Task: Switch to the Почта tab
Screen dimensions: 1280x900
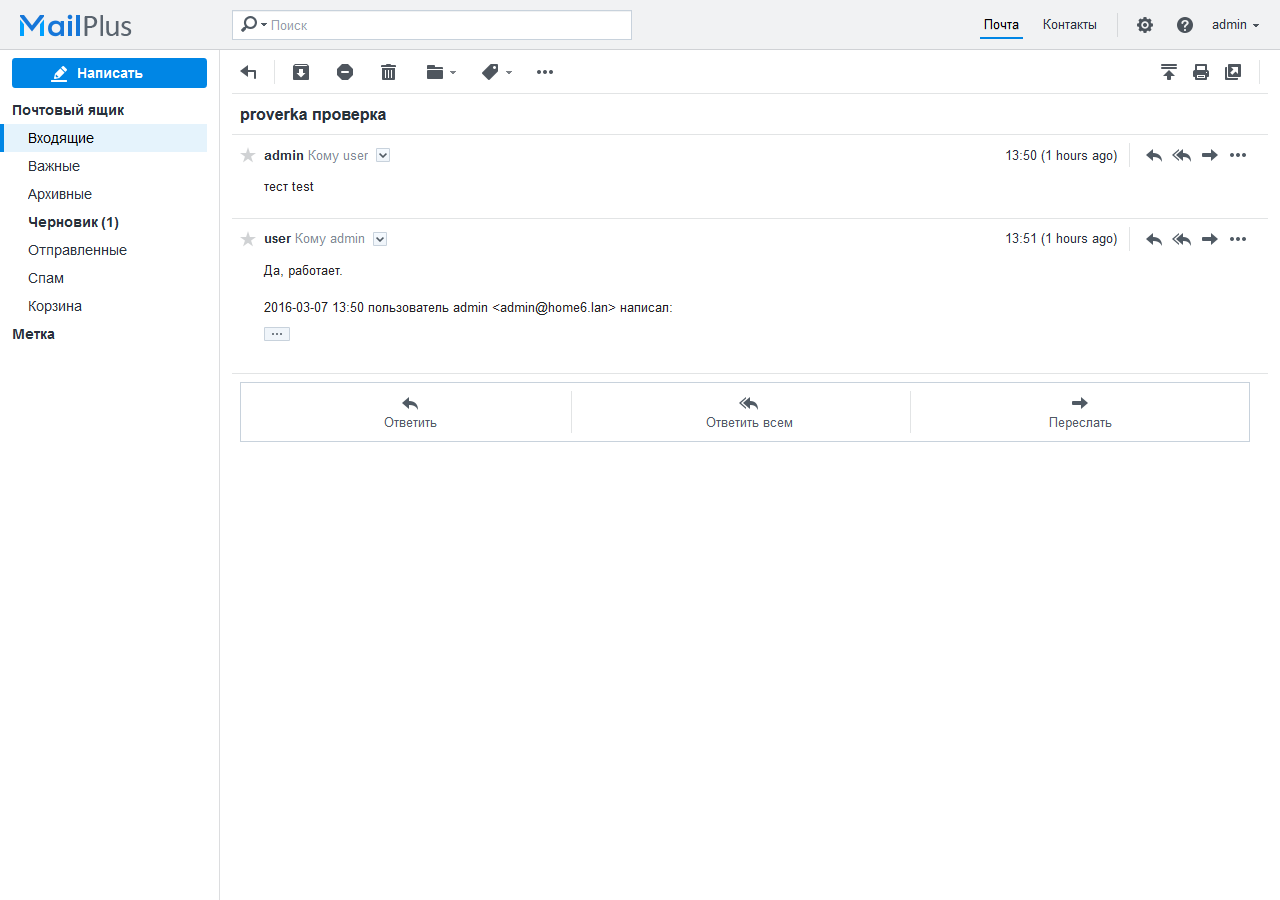Action: 1001,25
